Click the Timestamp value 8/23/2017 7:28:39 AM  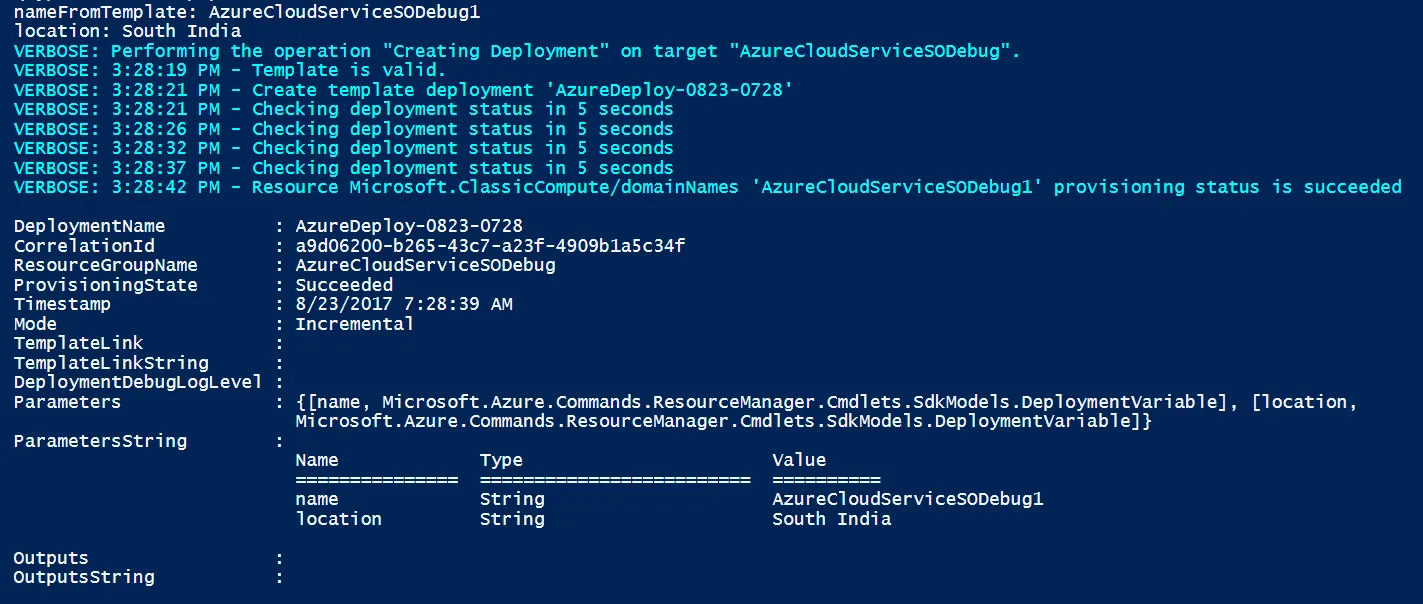point(403,304)
